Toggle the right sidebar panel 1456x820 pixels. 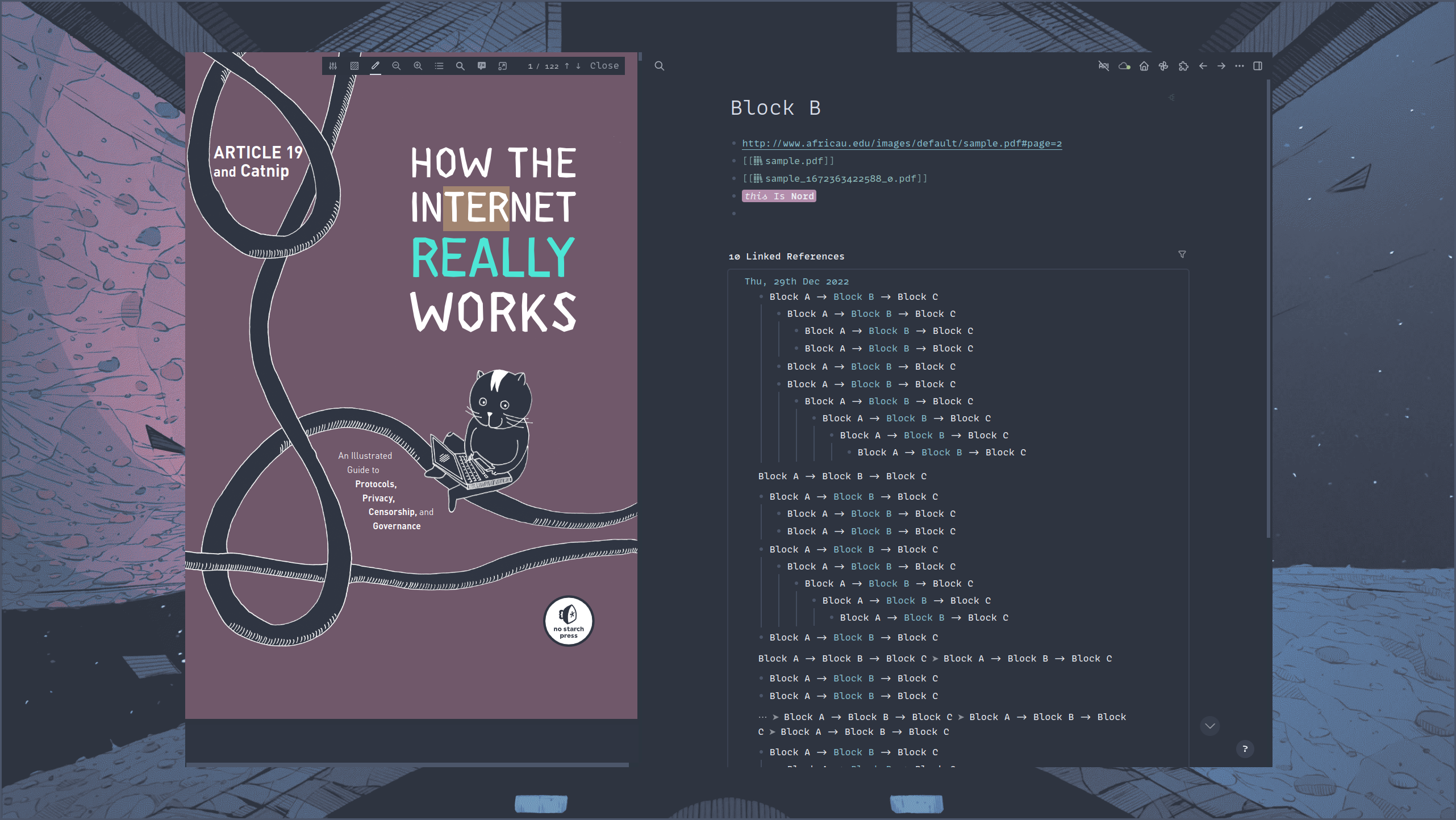(x=1258, y=66)
